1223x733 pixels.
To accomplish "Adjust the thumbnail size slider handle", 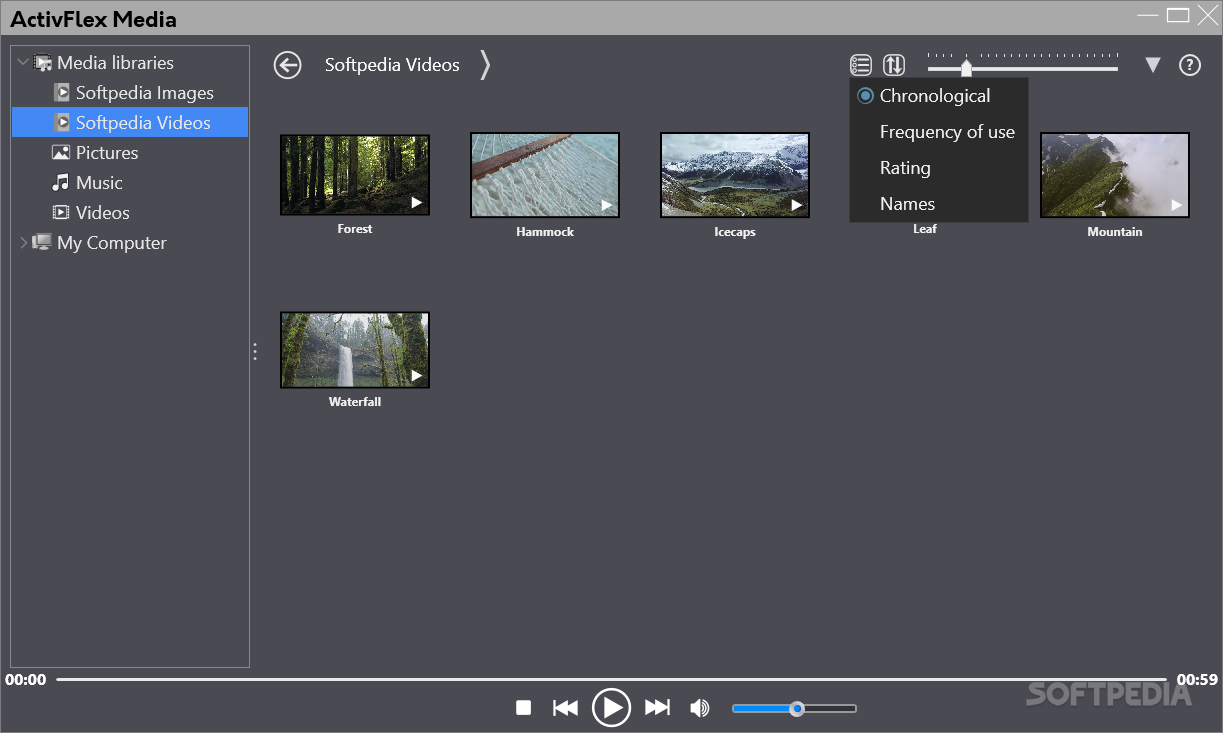I will click(966, 68).
